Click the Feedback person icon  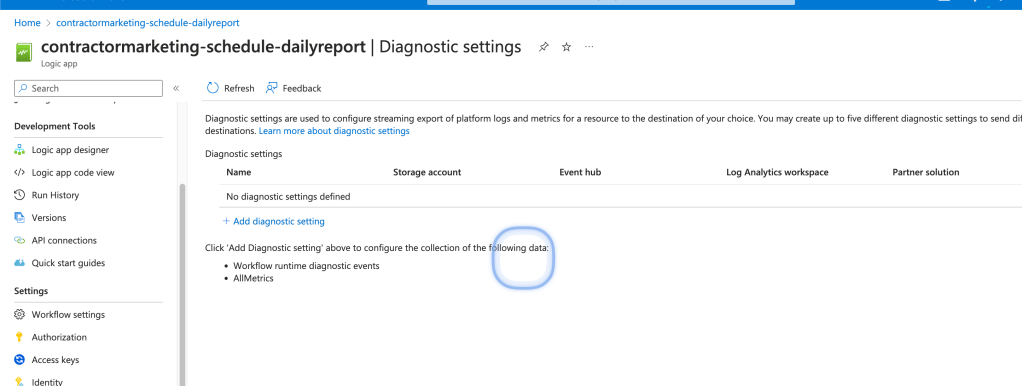(x=272, y=88)
